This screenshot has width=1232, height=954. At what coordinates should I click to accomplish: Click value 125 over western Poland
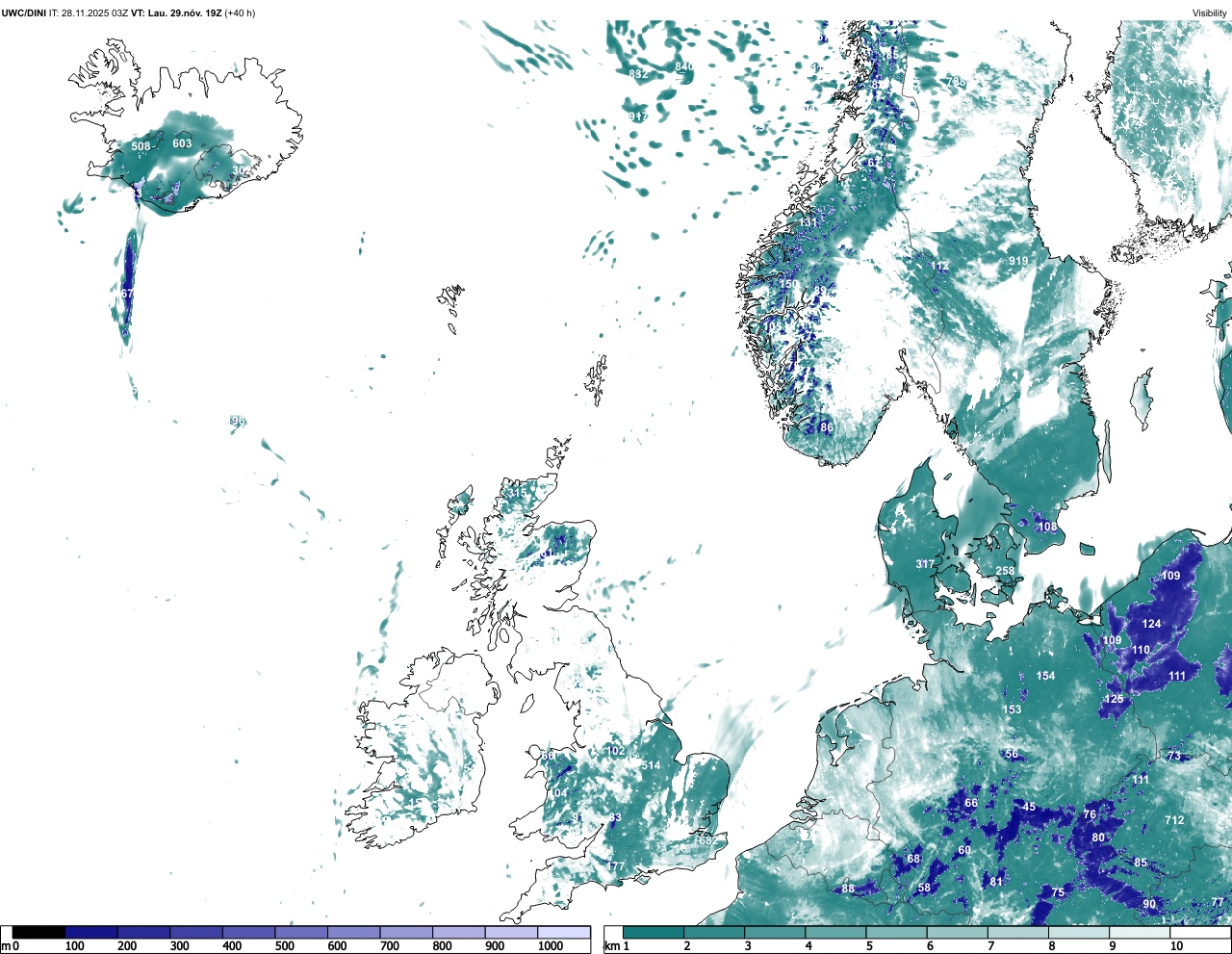click(1114, 699)
